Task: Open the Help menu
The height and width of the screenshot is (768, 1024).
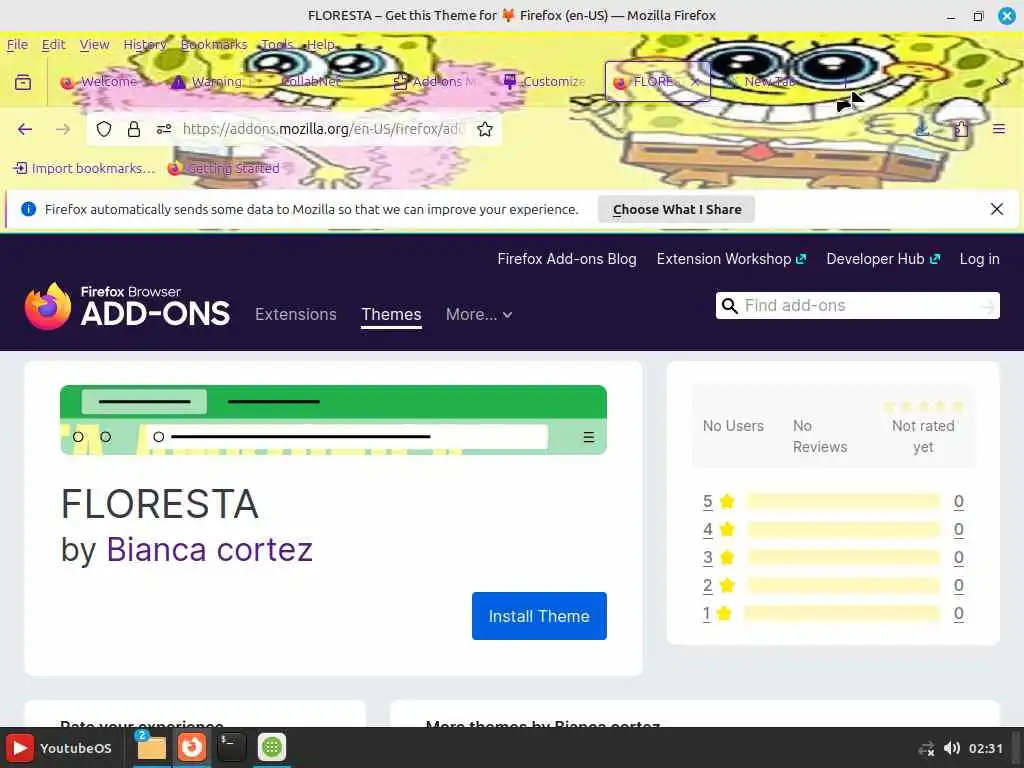Action: point(321,44)
